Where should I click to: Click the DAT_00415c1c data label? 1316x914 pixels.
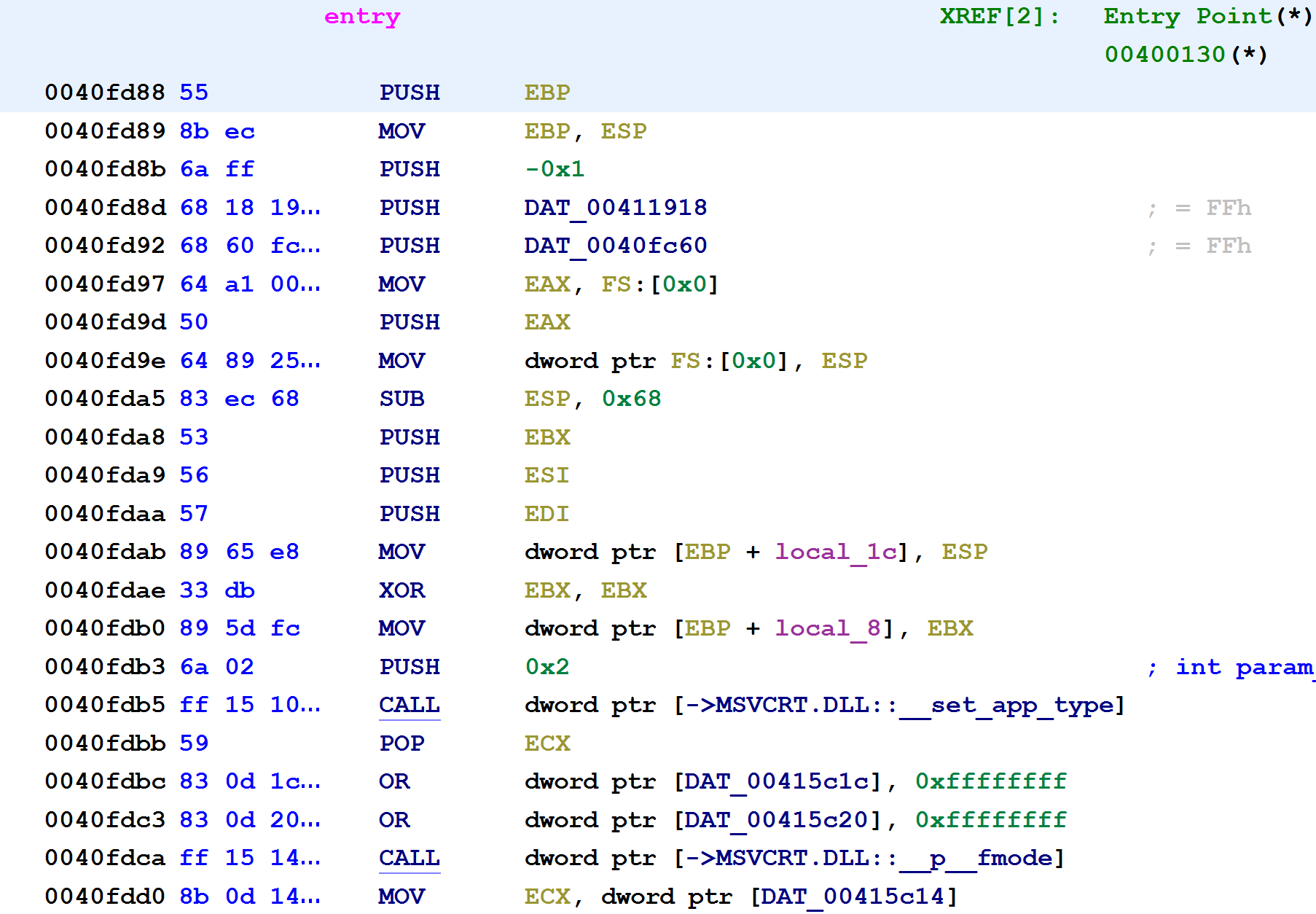(x=775, y=781)
